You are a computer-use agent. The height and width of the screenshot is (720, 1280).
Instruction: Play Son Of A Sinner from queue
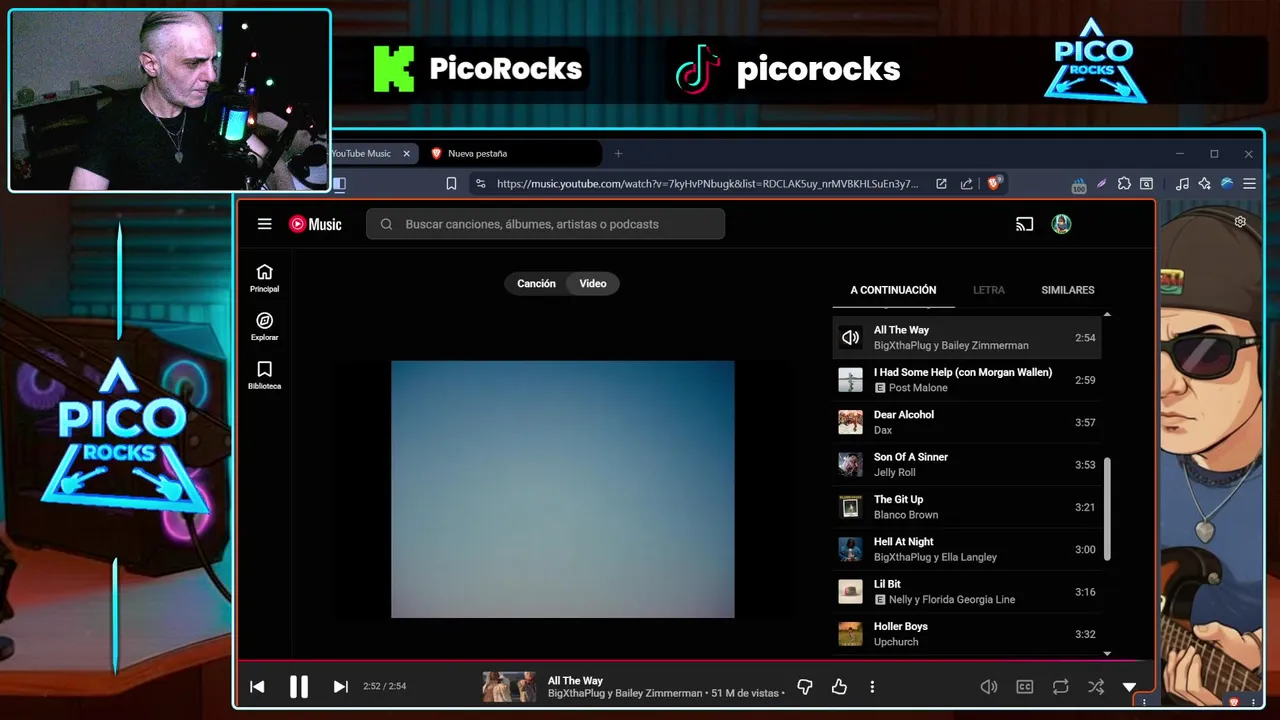click(x=966, y=465)
